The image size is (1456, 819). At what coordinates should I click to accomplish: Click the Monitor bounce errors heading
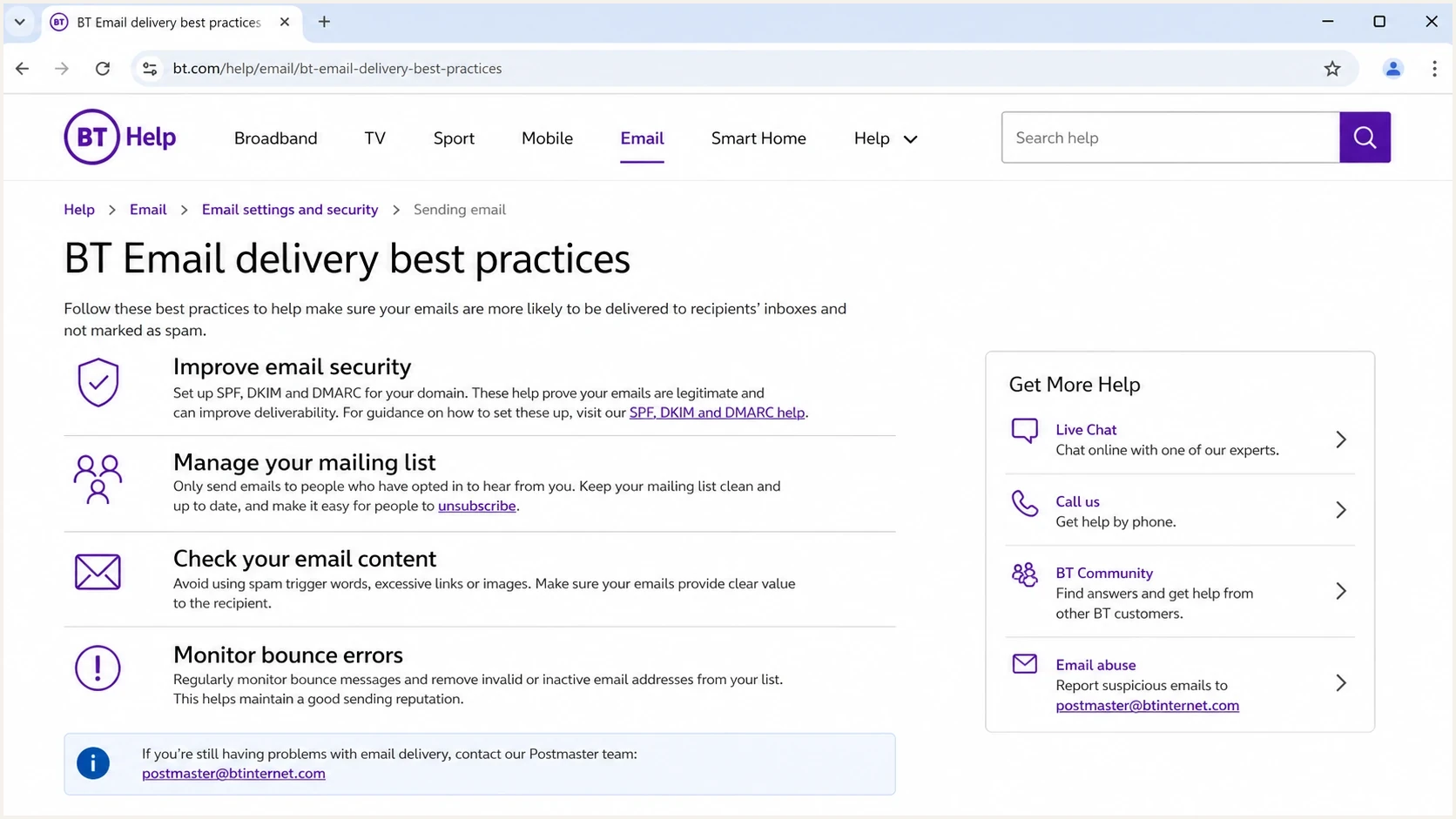click(x=287, y=655)
